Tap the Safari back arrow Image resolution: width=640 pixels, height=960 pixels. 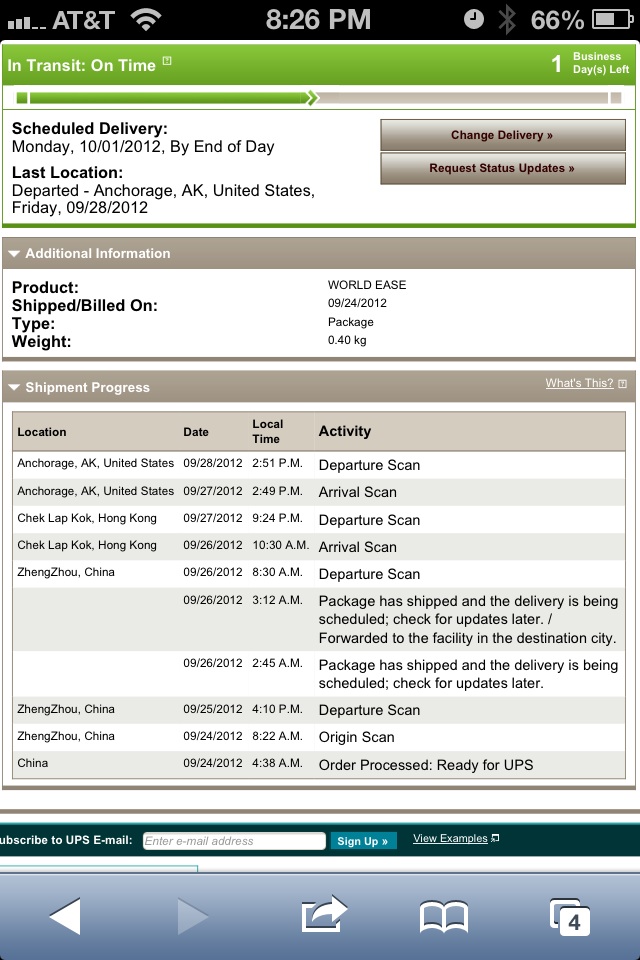(x=65, y=916)
